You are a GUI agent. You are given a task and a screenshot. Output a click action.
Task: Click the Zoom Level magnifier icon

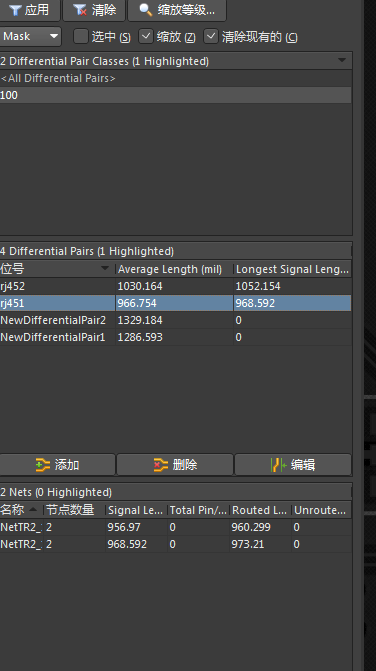[145, 10]
